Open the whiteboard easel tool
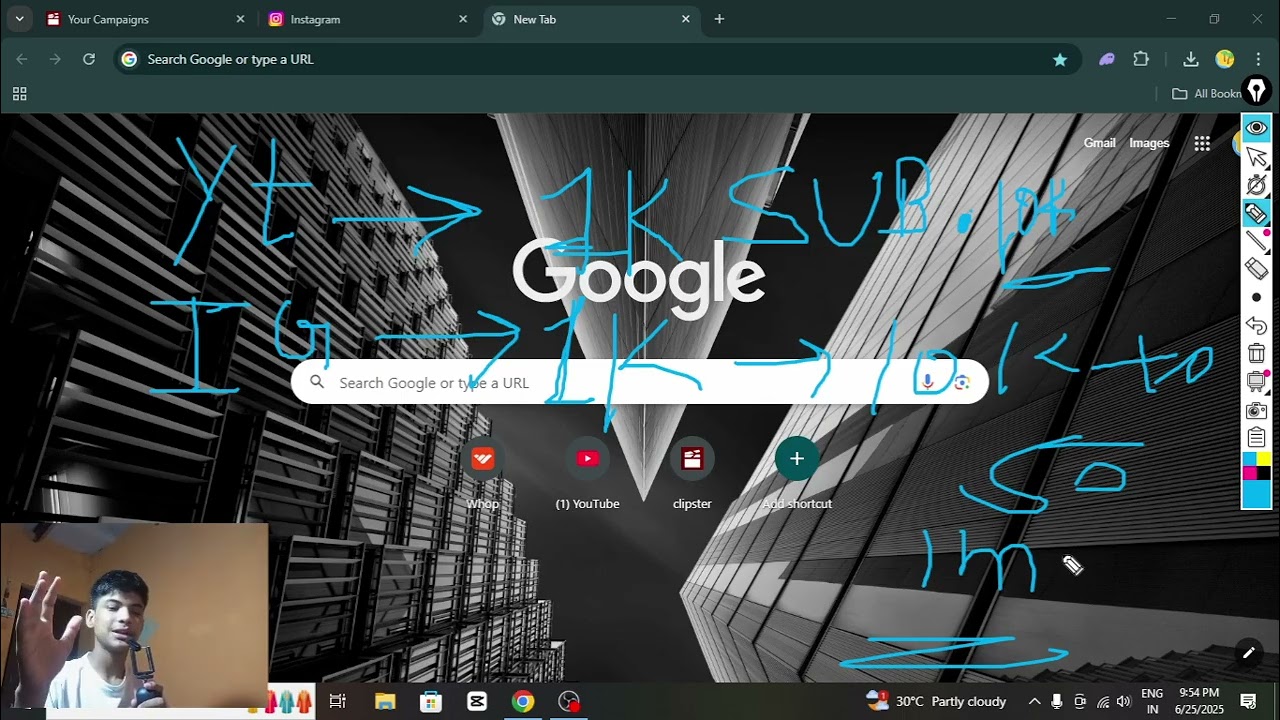This screenshot has height=720, width=1280. (x=1256, y=381)
